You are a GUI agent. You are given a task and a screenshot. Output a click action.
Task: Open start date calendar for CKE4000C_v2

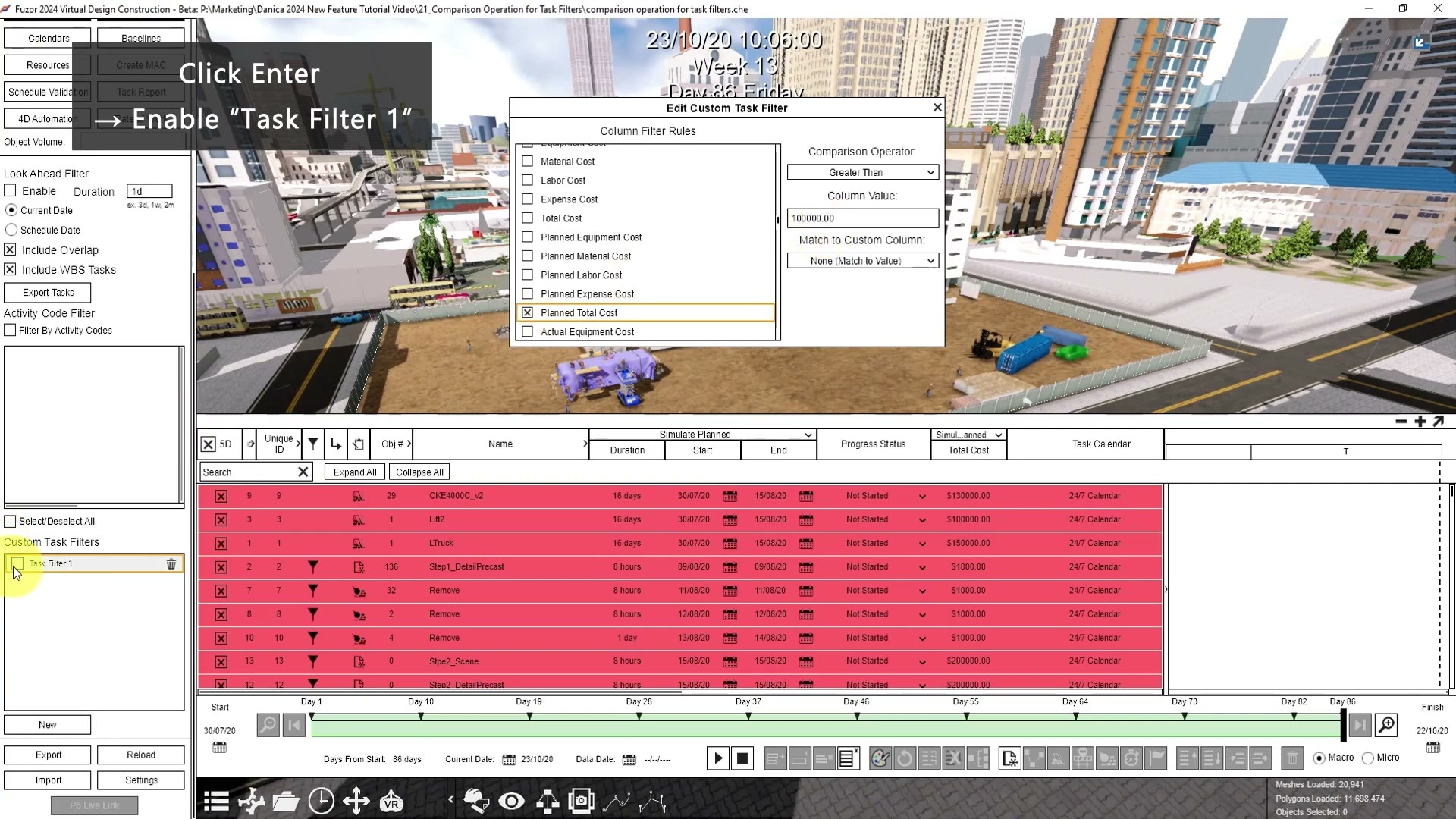click(730, 496)
